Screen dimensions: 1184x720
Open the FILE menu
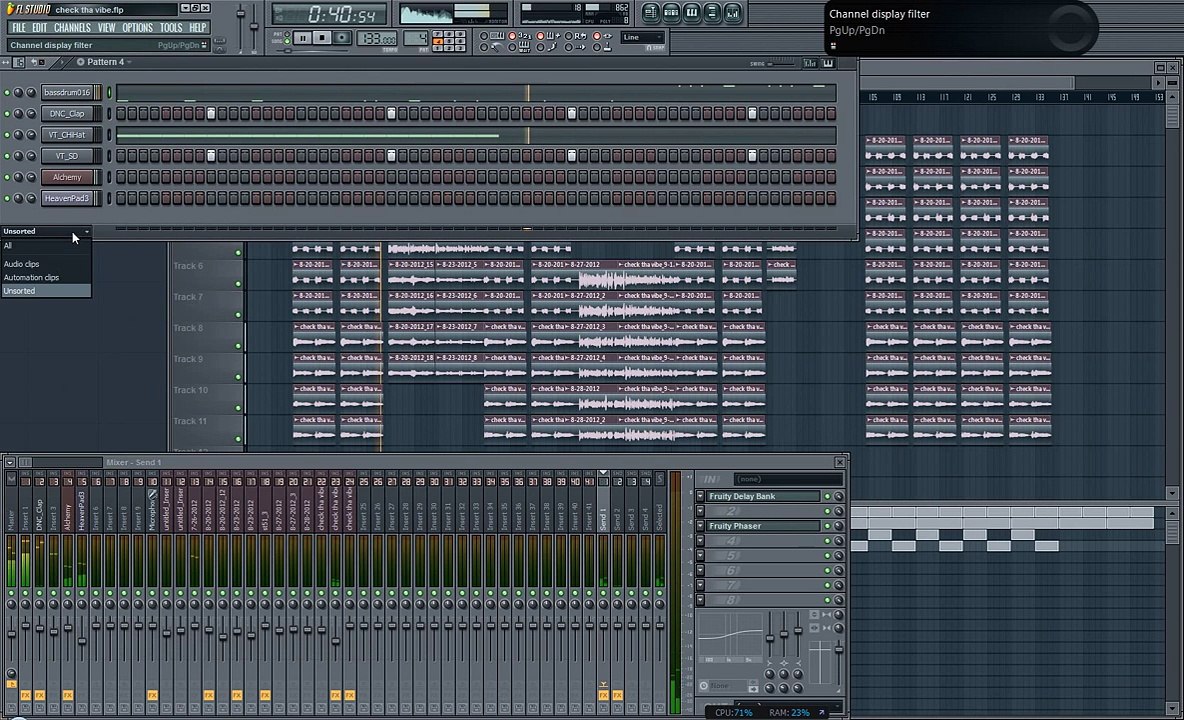coord(19,27)
